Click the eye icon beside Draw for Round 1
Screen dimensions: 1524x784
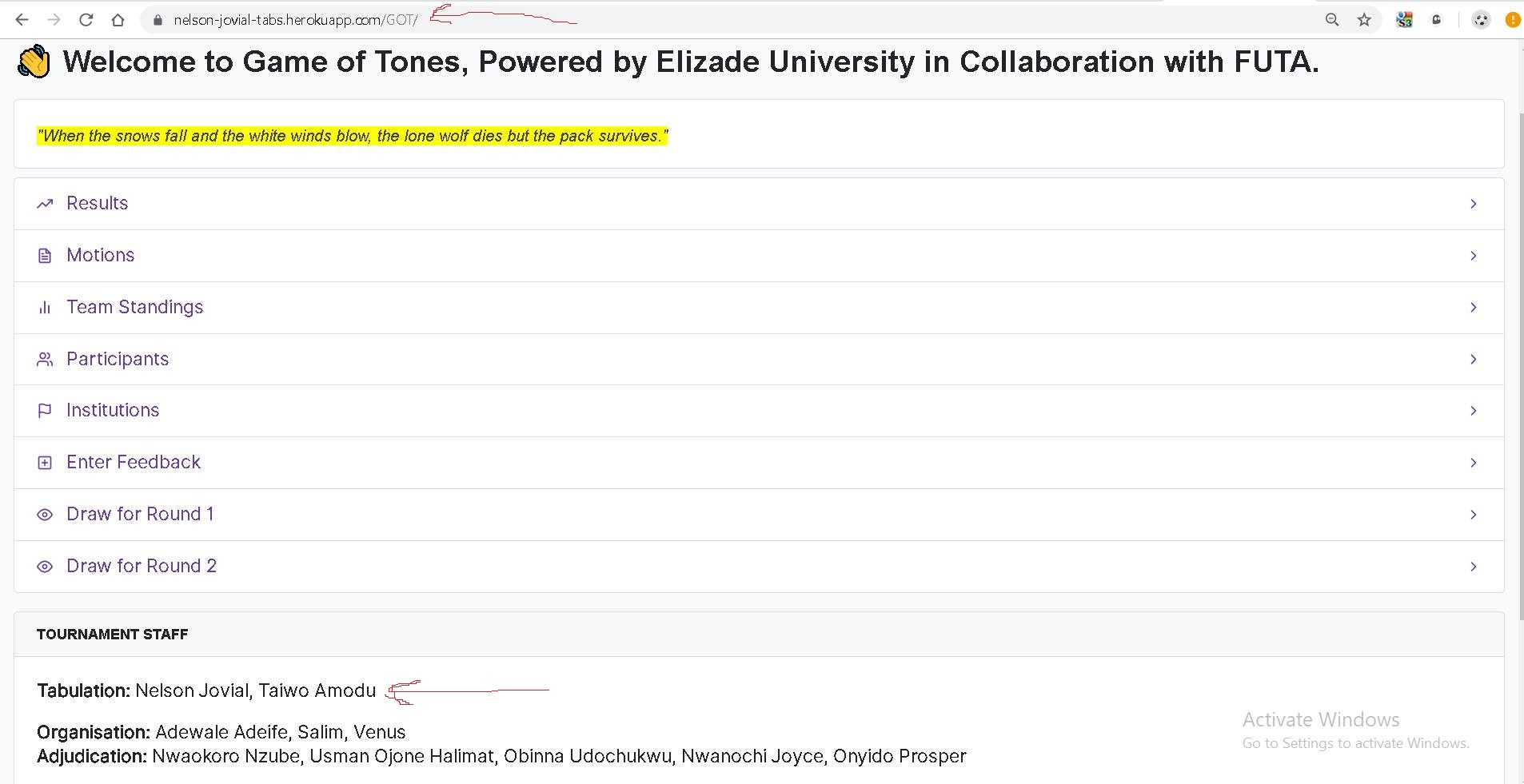pos(45,515)
